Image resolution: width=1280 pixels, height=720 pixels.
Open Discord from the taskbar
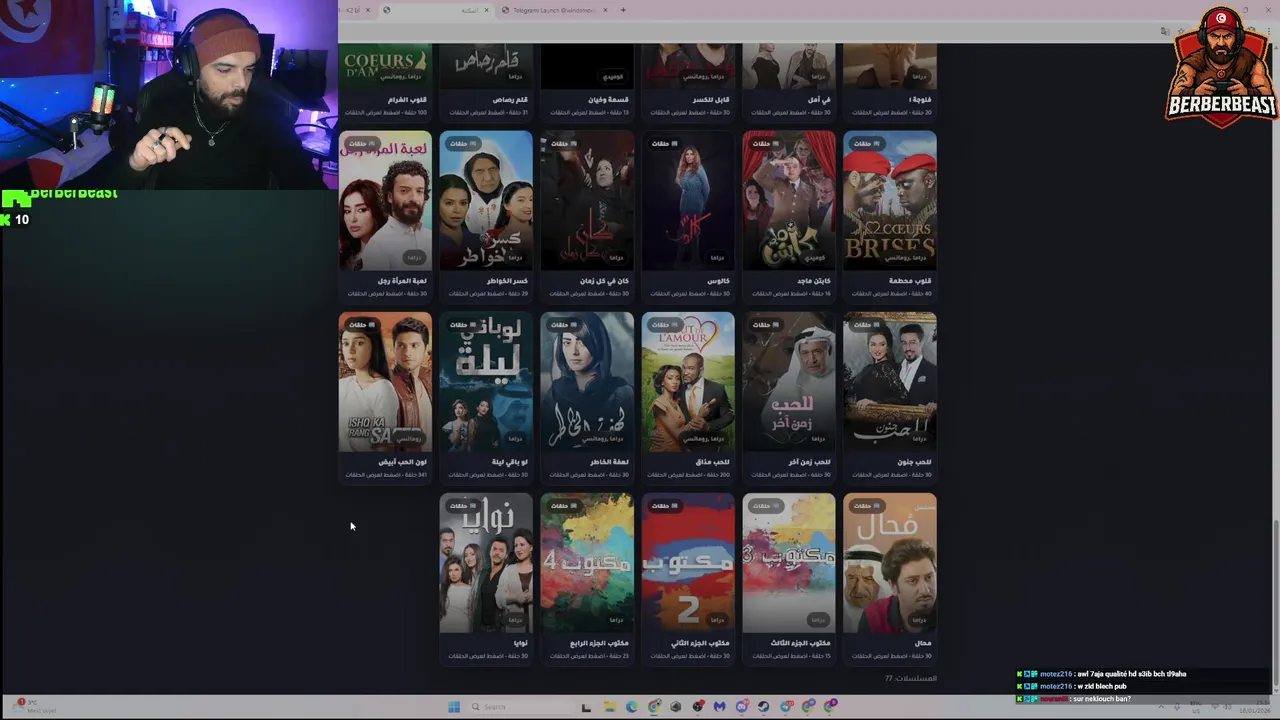[742, 707]
